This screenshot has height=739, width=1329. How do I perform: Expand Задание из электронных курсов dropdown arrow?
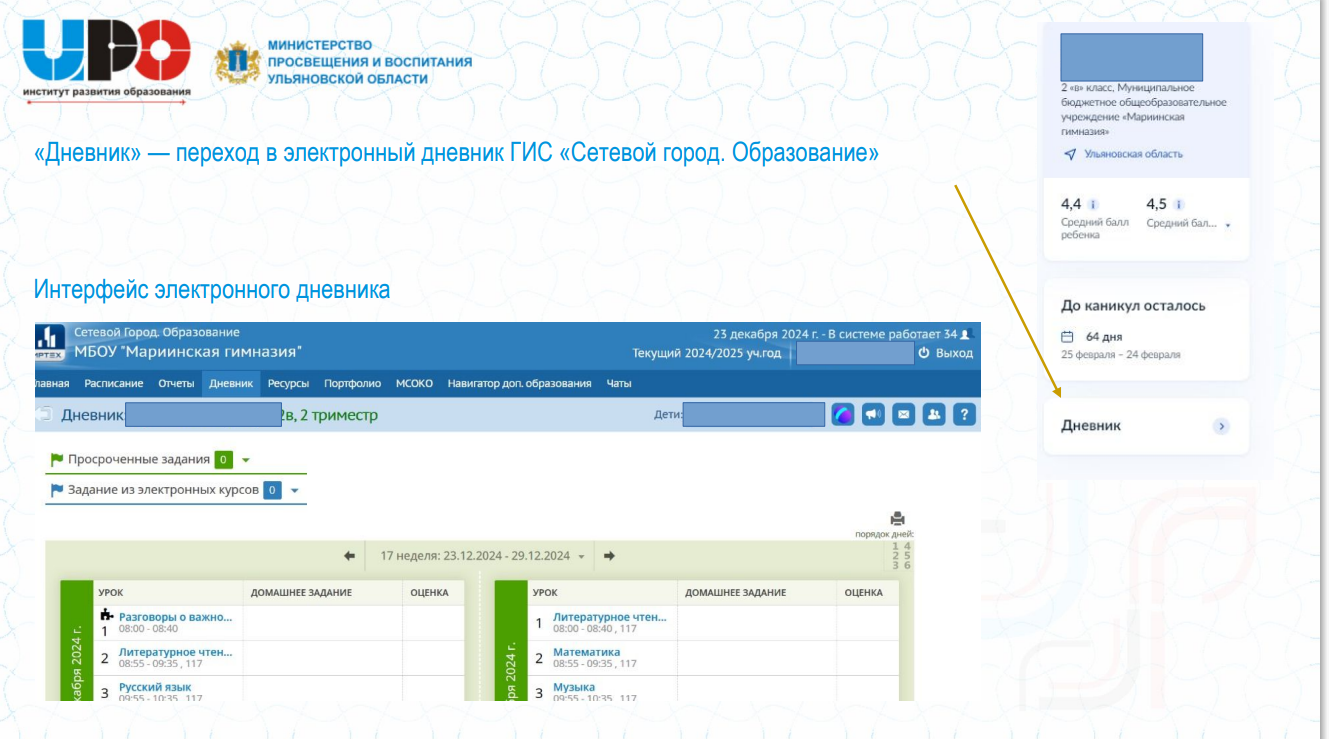[x=294, y=490]
